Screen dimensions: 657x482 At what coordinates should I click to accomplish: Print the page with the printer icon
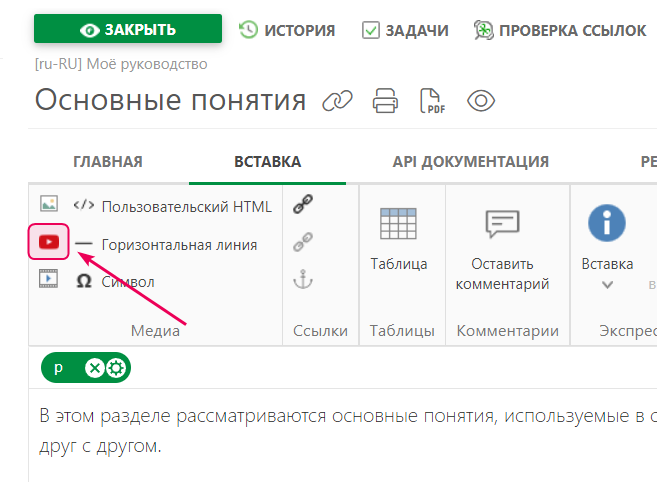pos(385,101)
